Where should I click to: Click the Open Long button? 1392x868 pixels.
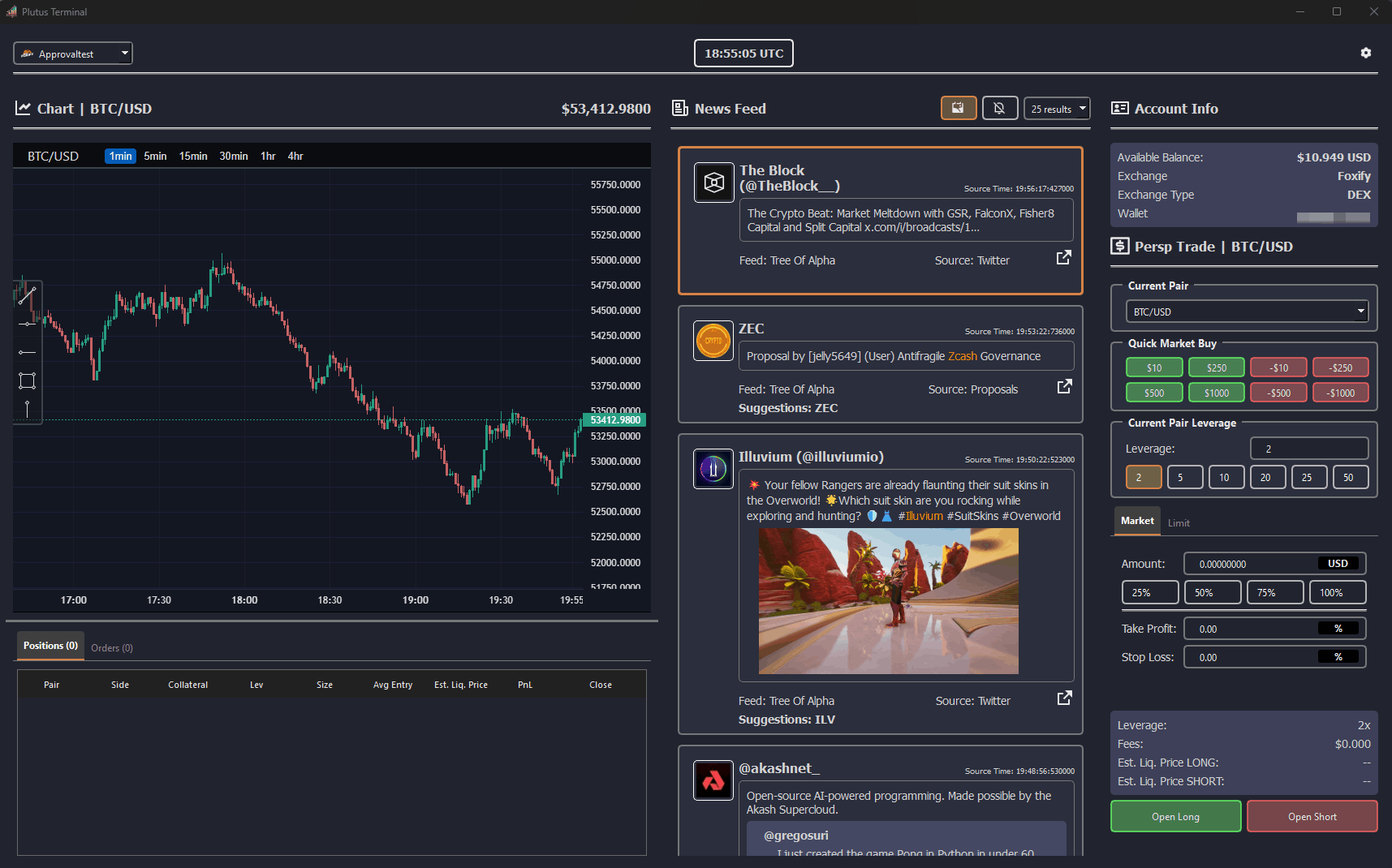pyautogui.click(x=1174, y=816)
